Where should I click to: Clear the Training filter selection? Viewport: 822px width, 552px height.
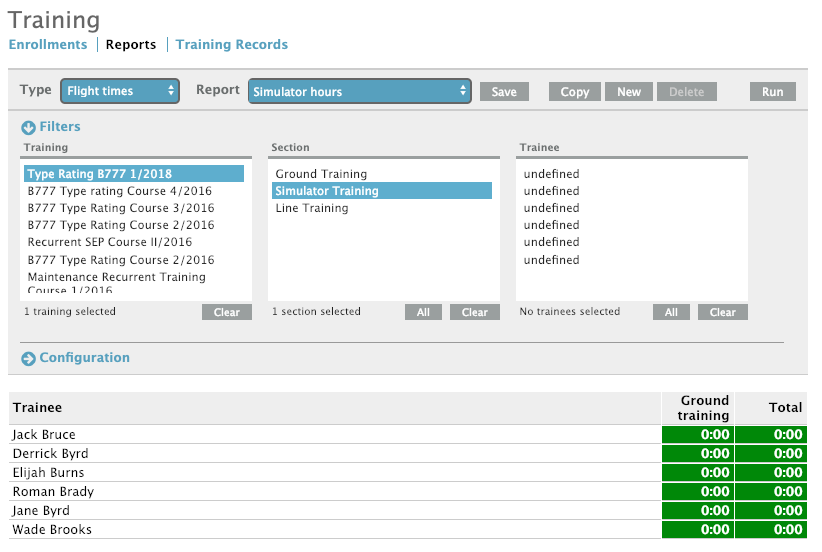click(226, 312)
